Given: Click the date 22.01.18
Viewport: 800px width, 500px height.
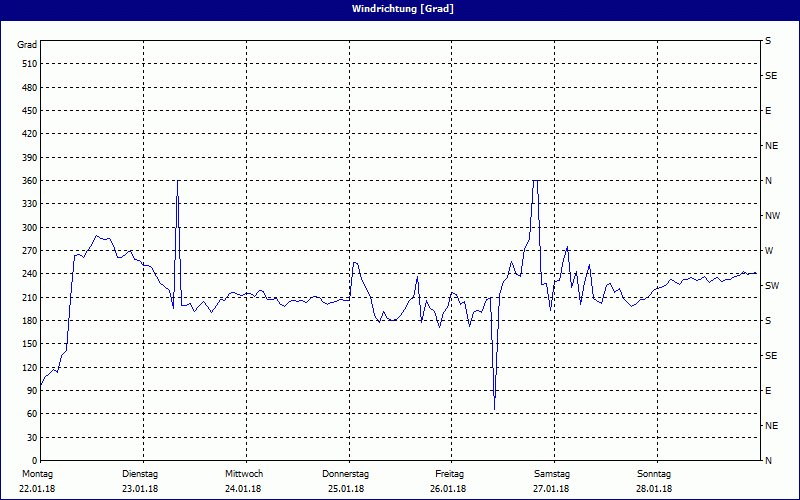Looking at the screenshot, I should 37,489.
